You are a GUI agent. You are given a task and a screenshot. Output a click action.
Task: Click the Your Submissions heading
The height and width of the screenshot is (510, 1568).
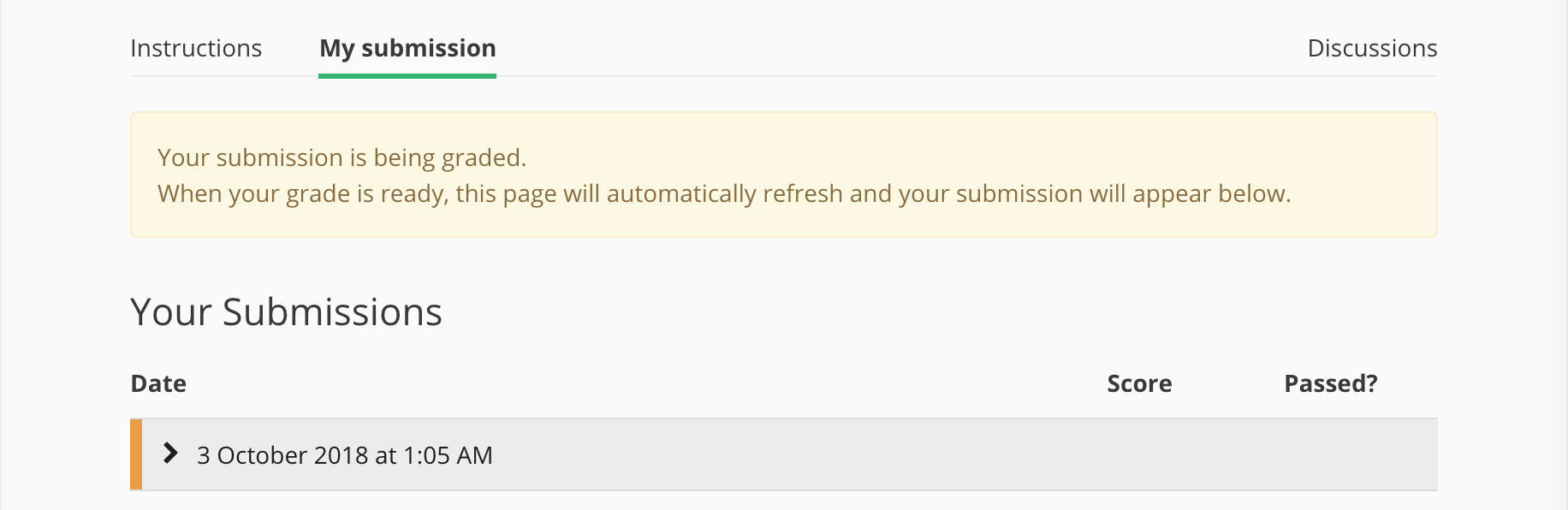point(286,312)
